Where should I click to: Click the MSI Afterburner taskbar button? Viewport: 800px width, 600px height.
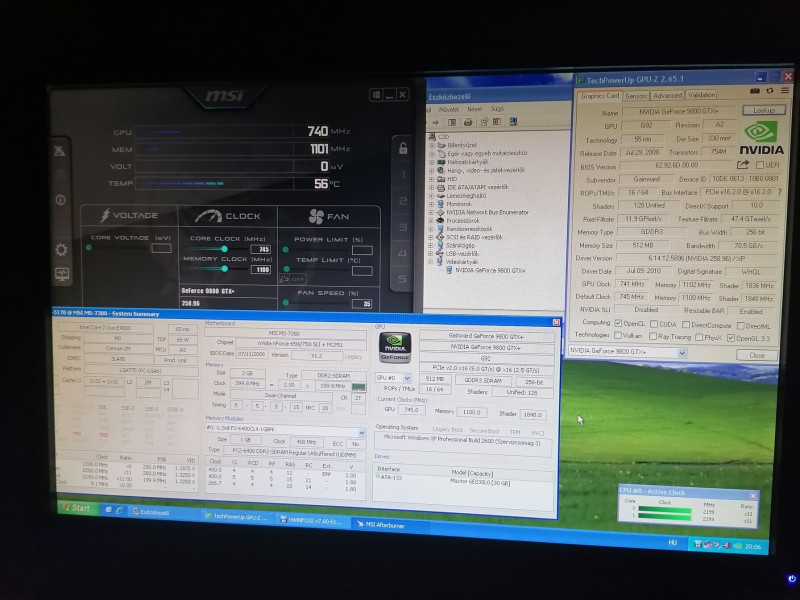click(x=388, y=524)
